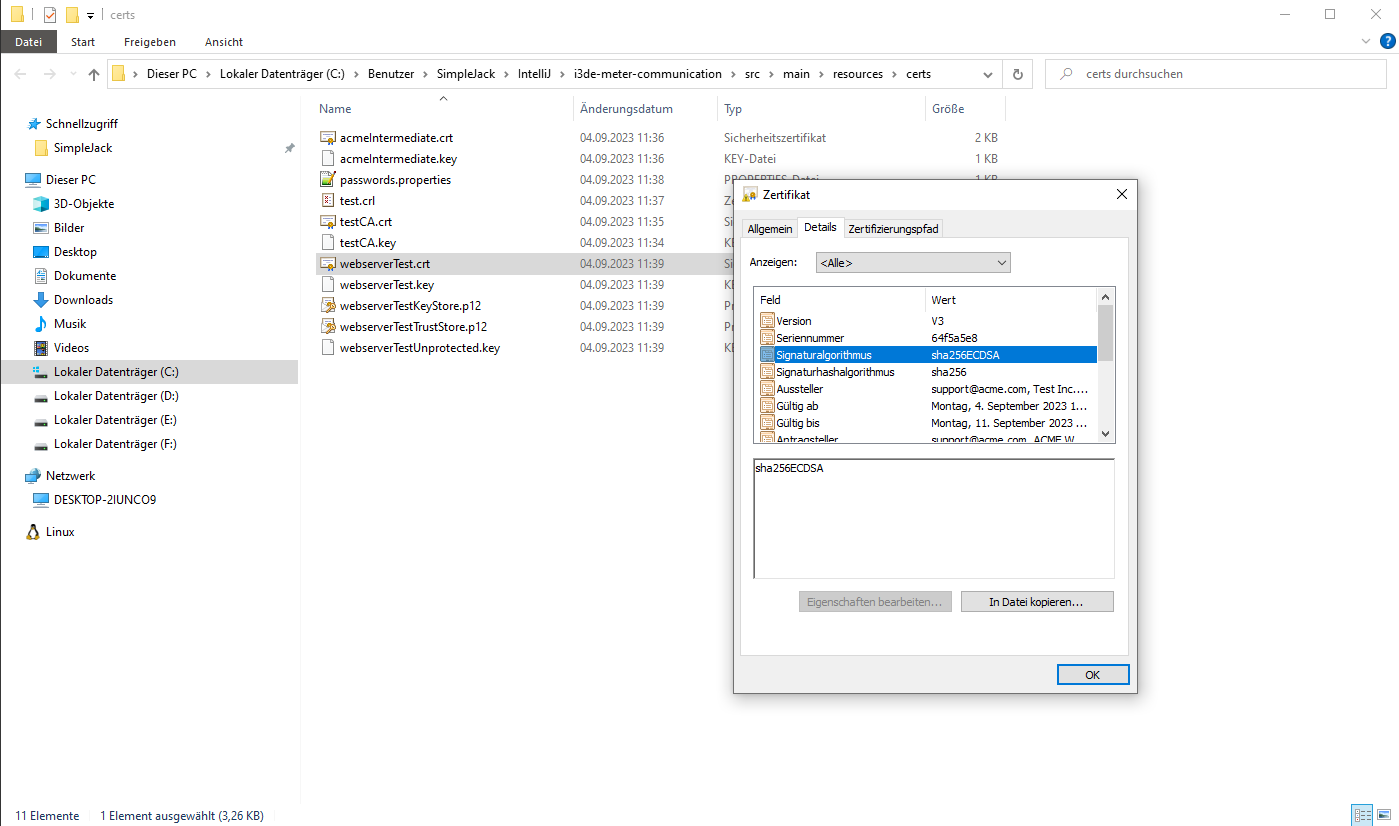Click the Downloads folder icon in sidebar
1399x826 pixels.
[x=41, y=300]
